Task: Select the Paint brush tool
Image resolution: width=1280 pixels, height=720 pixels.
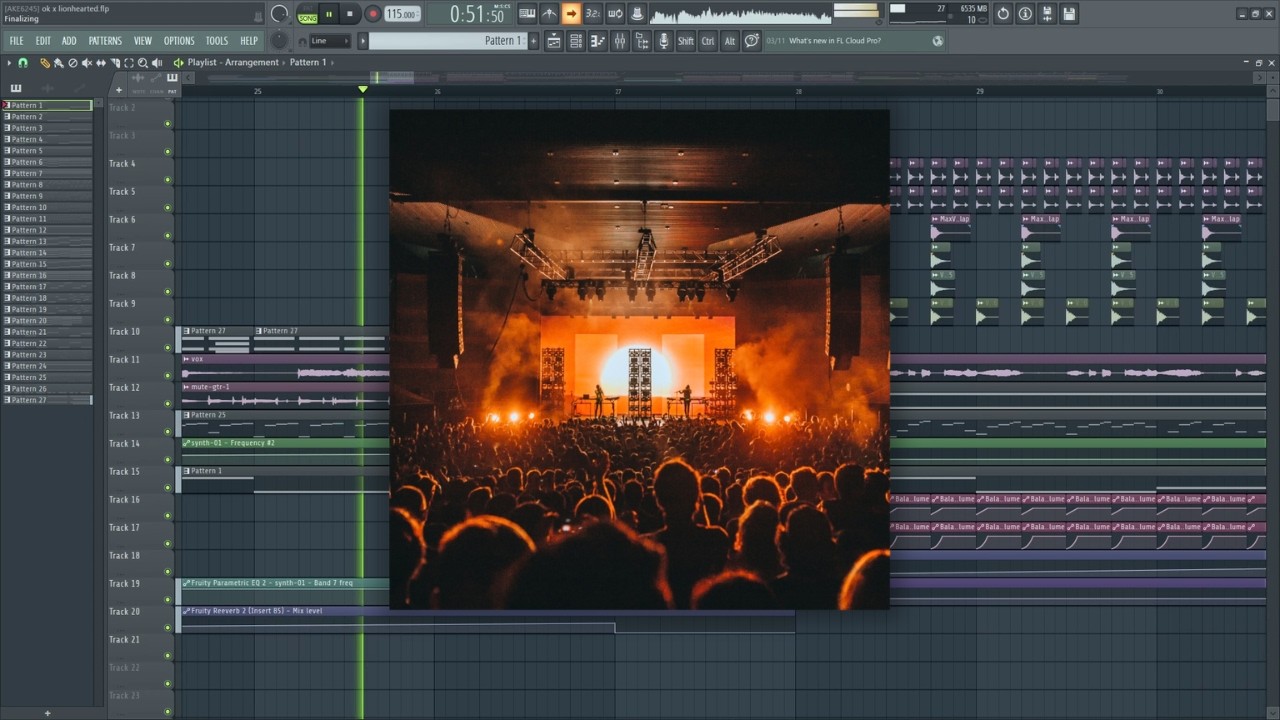Action: point(59,62)
